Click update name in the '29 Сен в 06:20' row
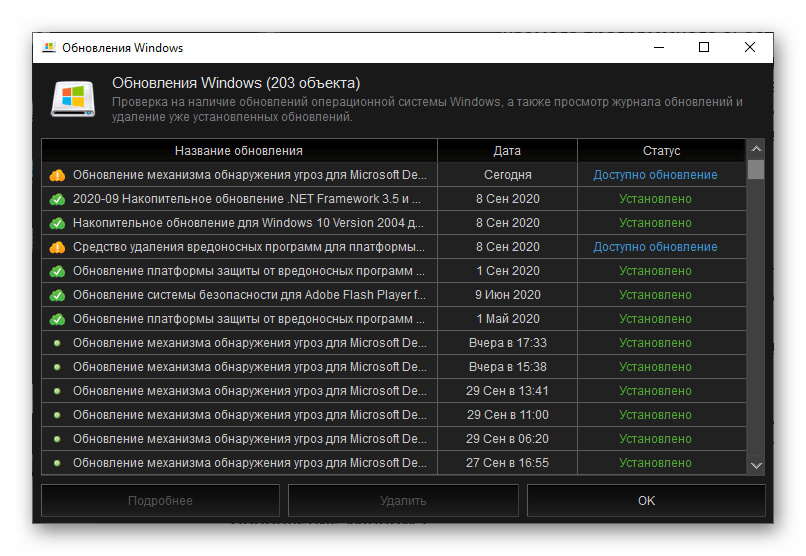Image resolution: width=806 pixels, height=556 pixels. click(x=249, y=439)
